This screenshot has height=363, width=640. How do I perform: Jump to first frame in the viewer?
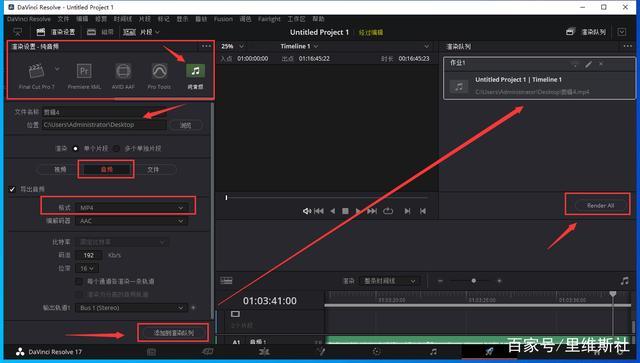[319, 211]
